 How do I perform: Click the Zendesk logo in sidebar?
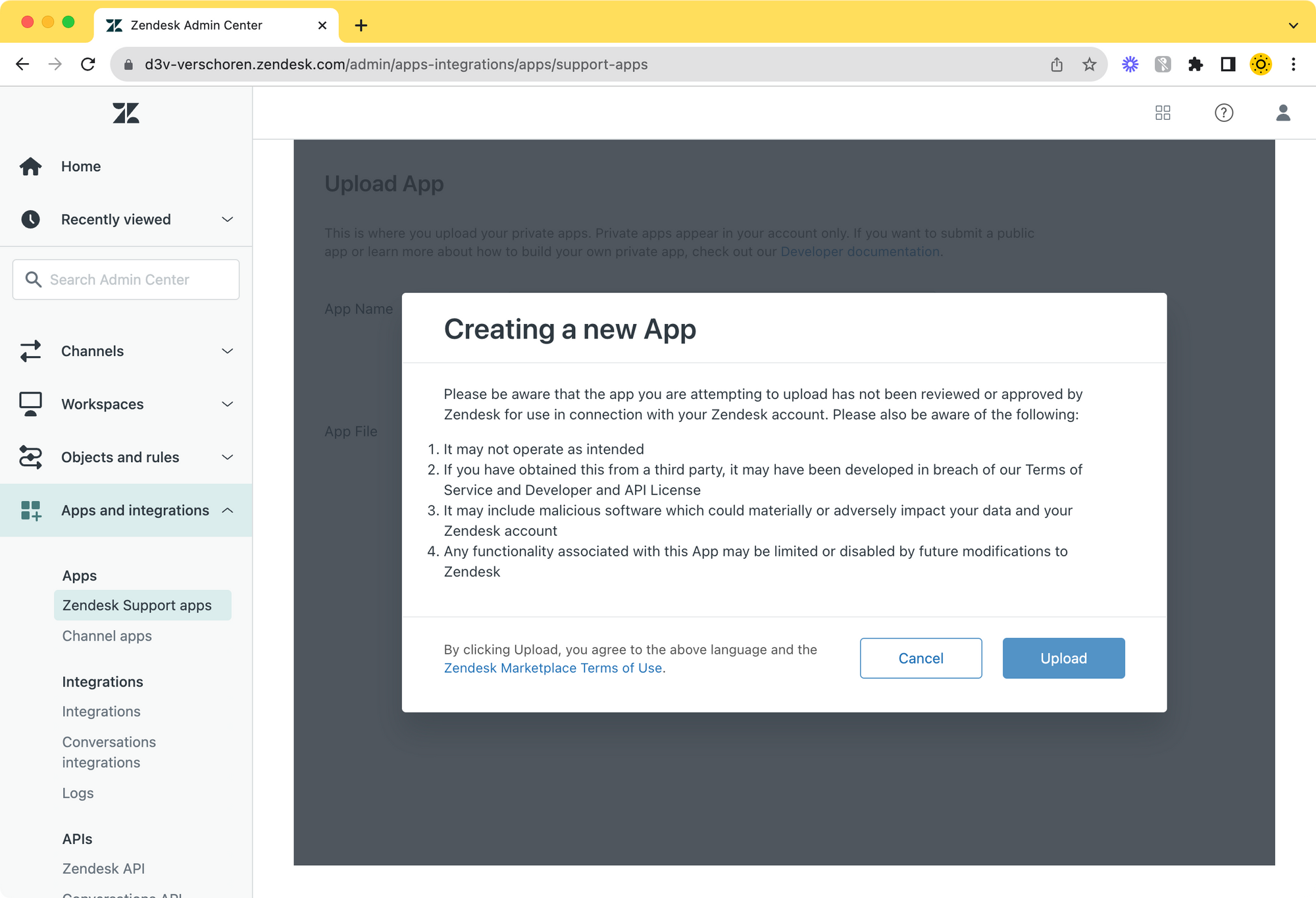pos(126,113)
